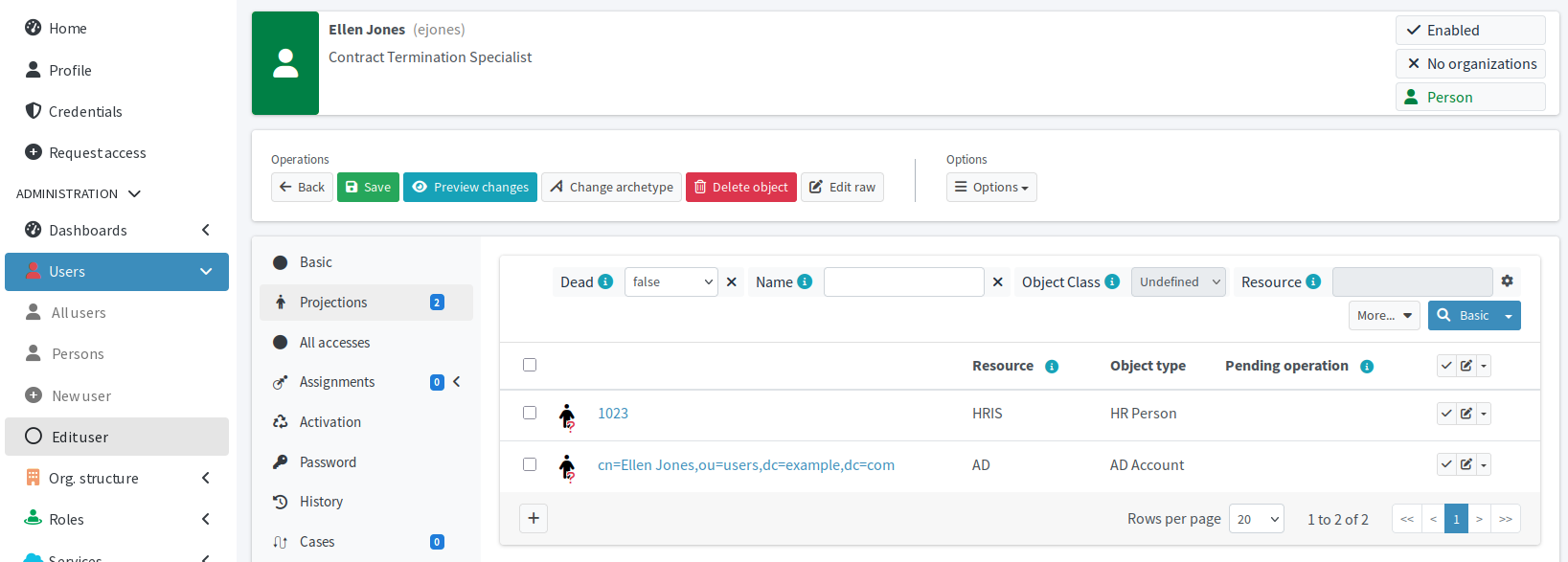Click Change archetype button
The height and width of the screenshot is (562, 1568).
[x=611, y=187]
